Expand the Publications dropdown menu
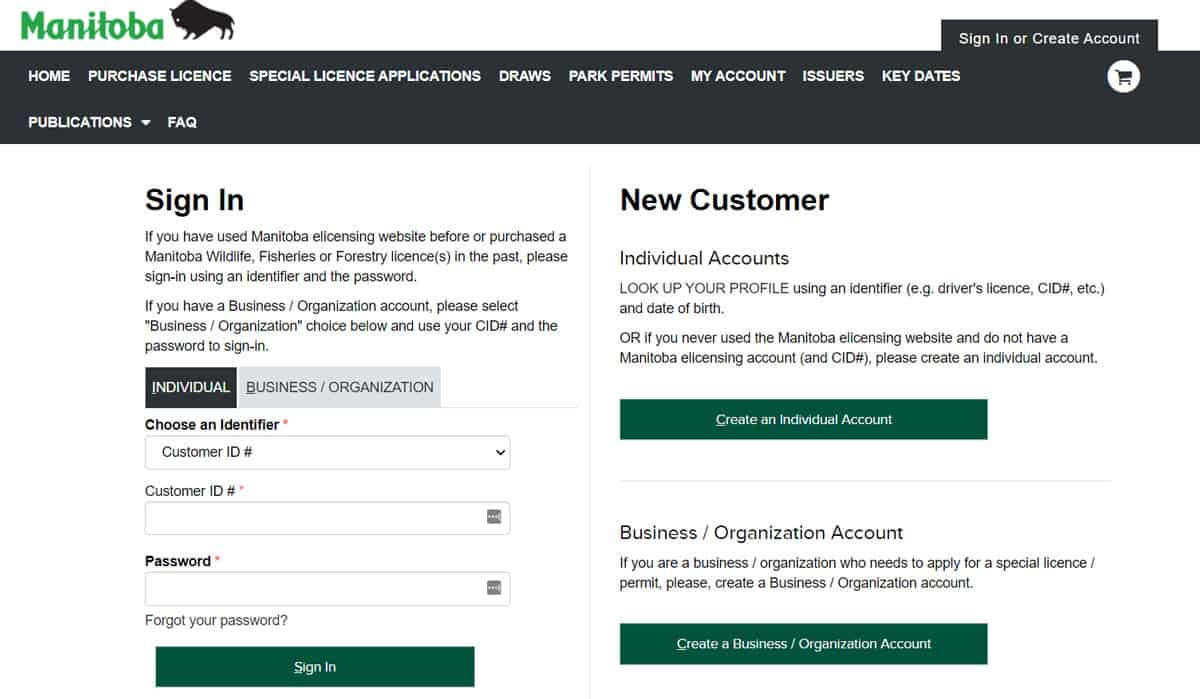The width and height of the screenshot is (1200, 699). 89,122
